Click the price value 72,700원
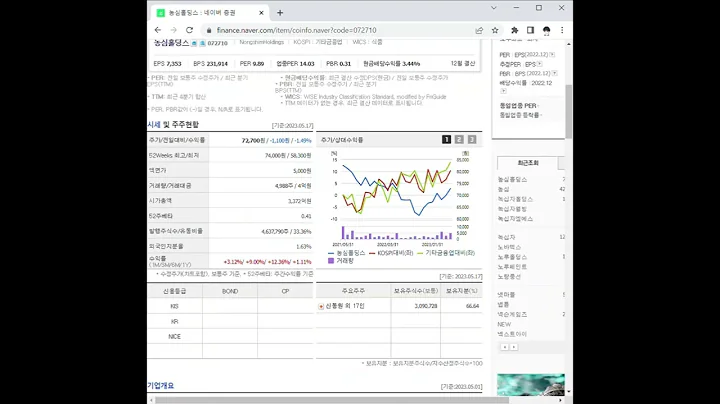 tap(253, 140)
